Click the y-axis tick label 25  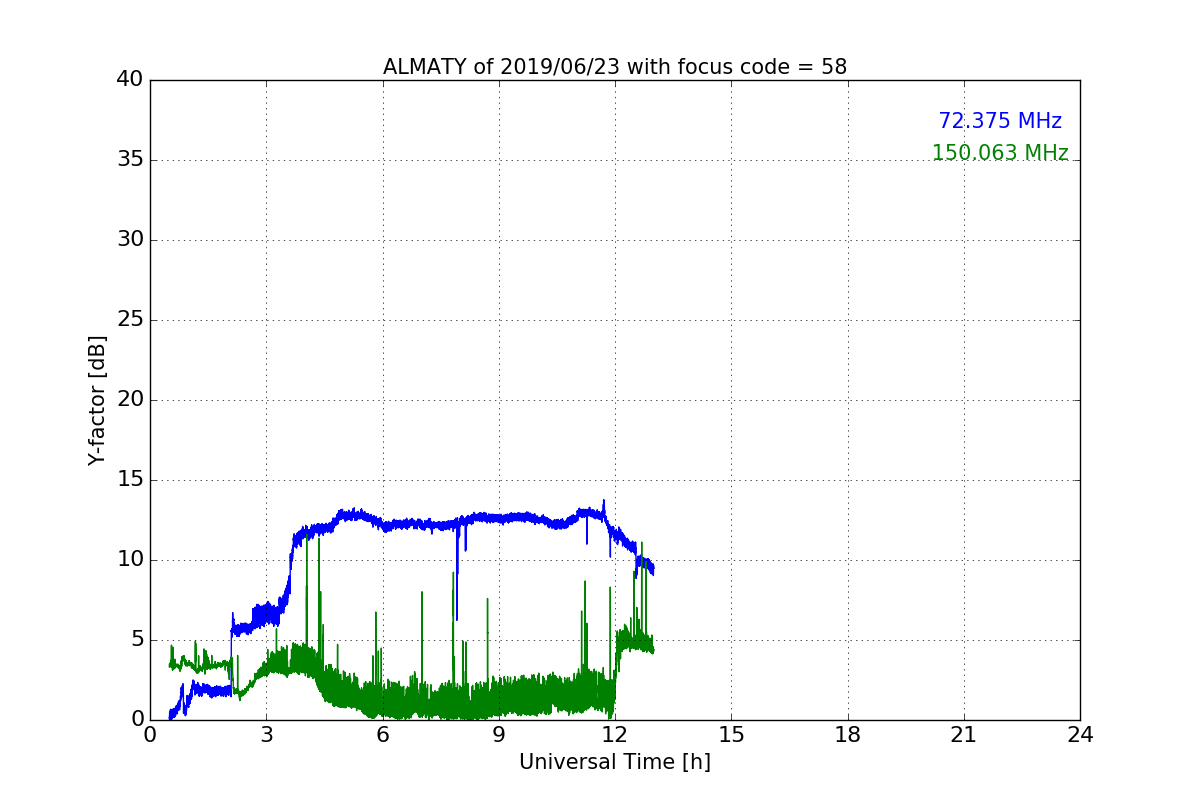pyautogui.click(x=130, y=320)
